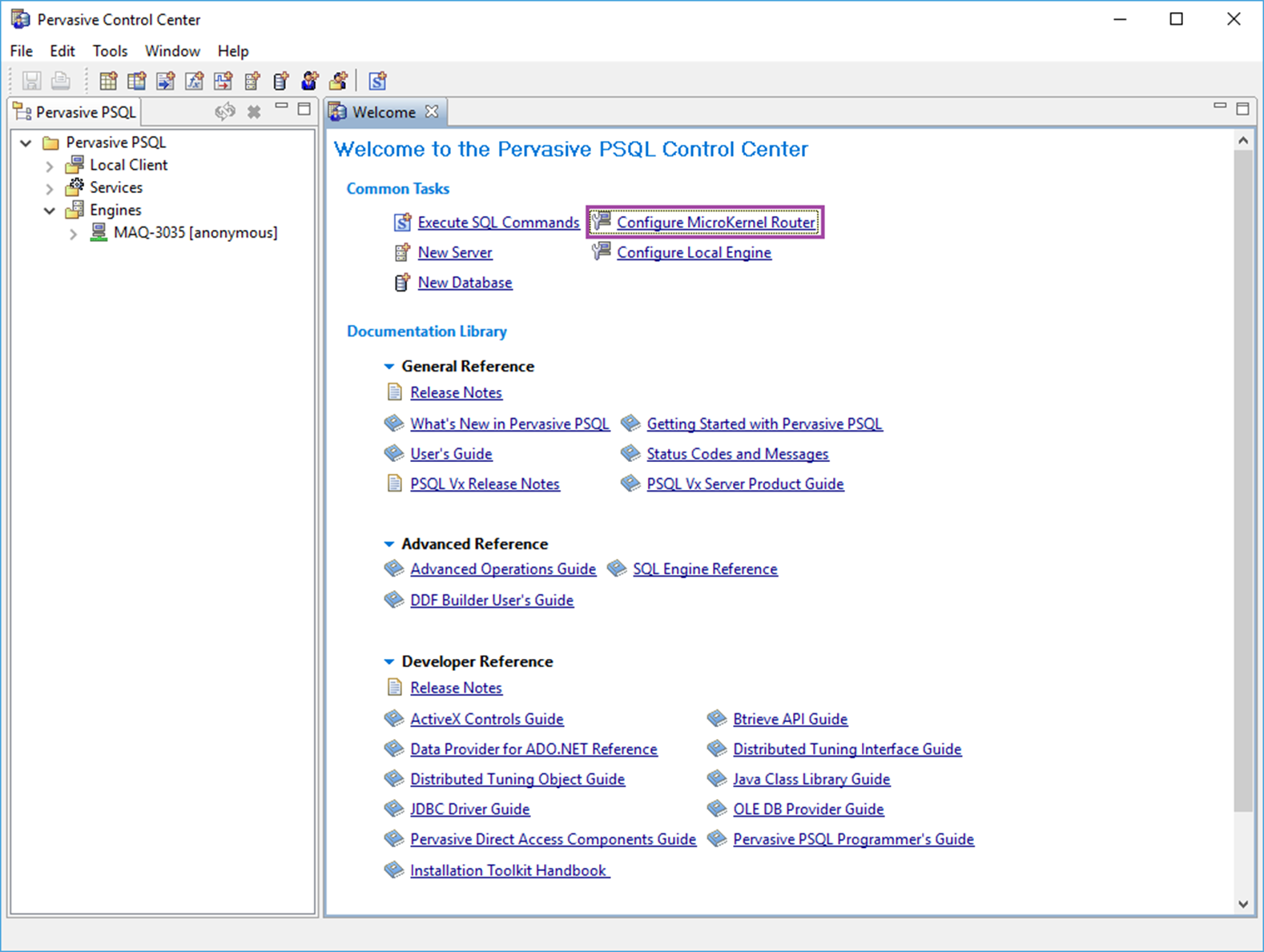Collapse the Advanced Reference section
Image resolution: width=1264 pixels, height=952 pixels.
389,544
